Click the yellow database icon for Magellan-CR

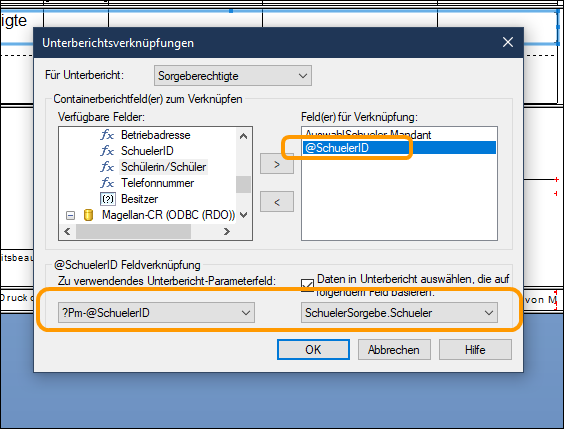[88, 215]
